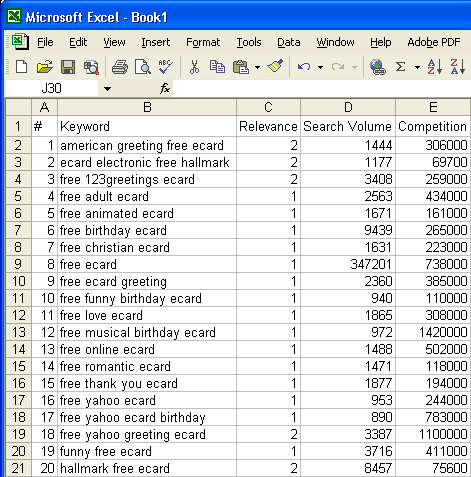Click the Relevance header cell

click(x=268, y=126)
